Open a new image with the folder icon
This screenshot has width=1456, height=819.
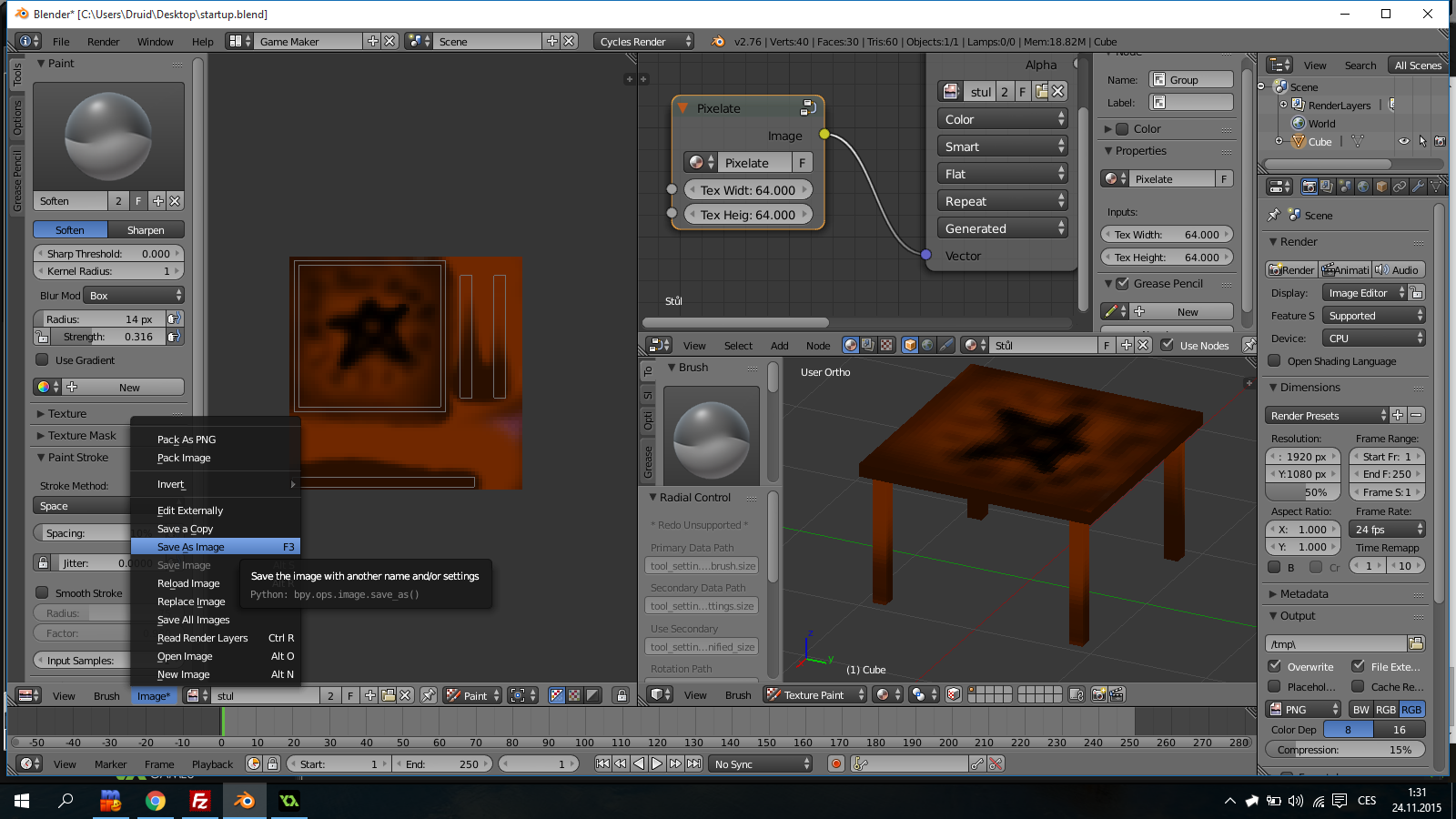pos(388,694)
